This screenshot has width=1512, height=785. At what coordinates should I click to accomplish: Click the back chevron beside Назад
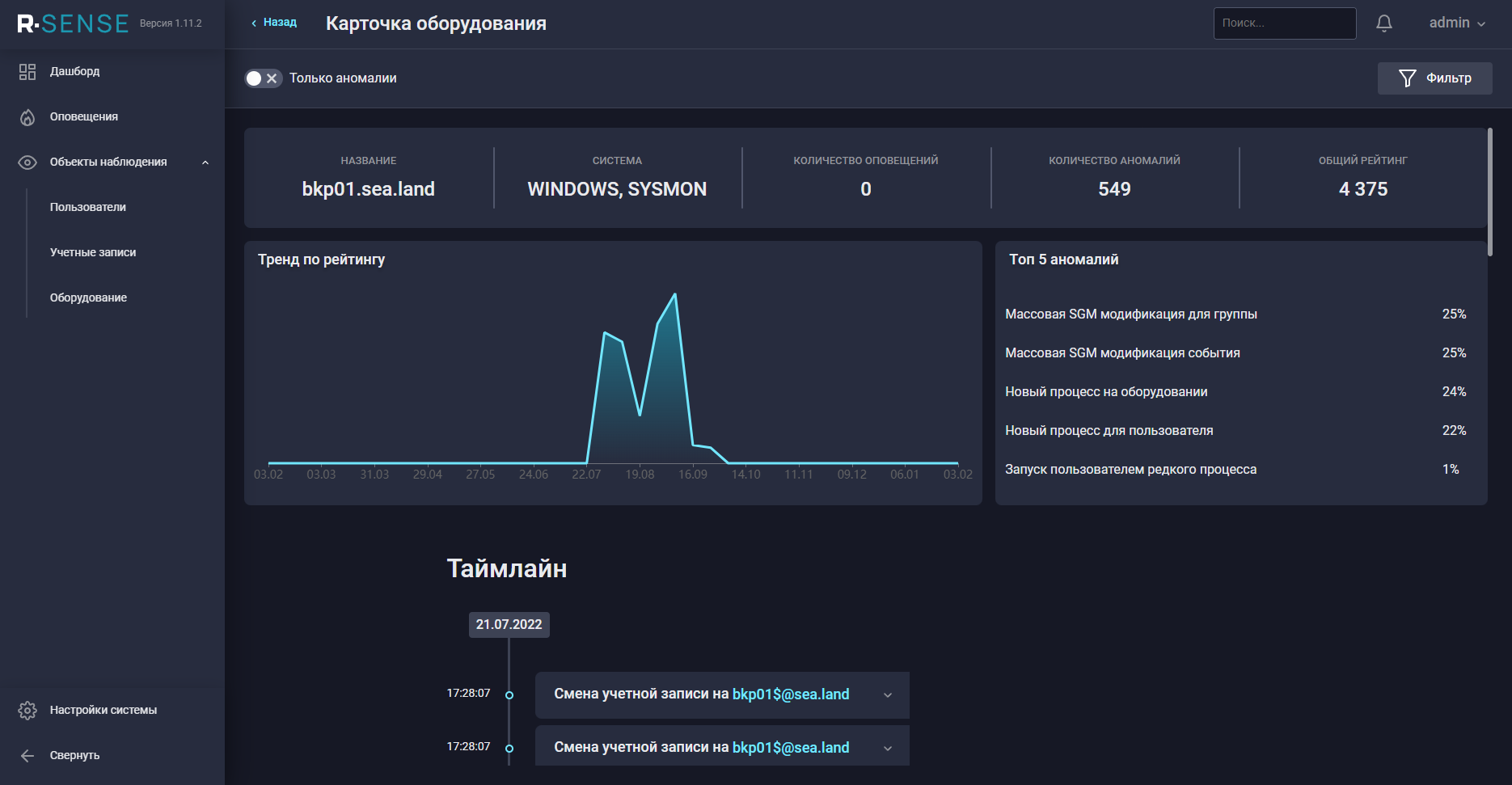coord(254,23)
